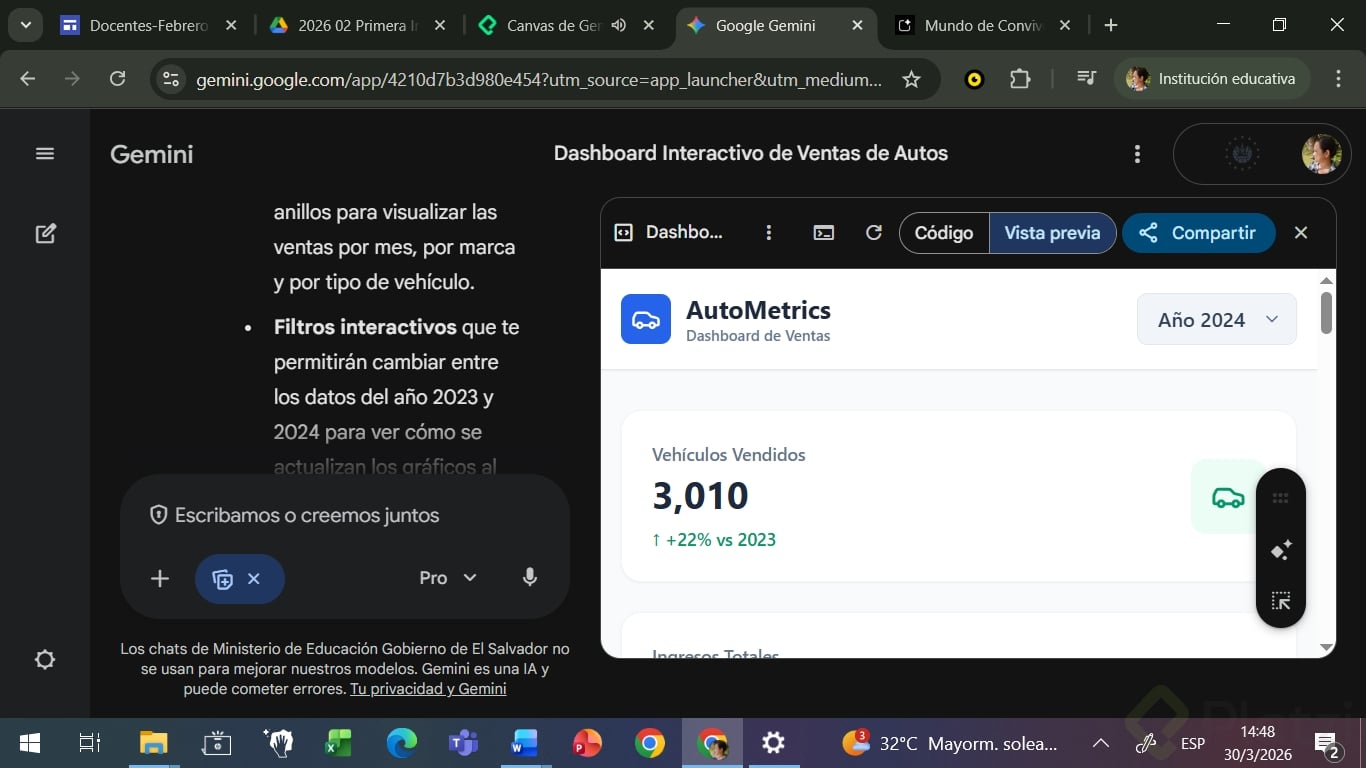Show hidden system tray icons
1366x768 pixels.
[1101, 744]
